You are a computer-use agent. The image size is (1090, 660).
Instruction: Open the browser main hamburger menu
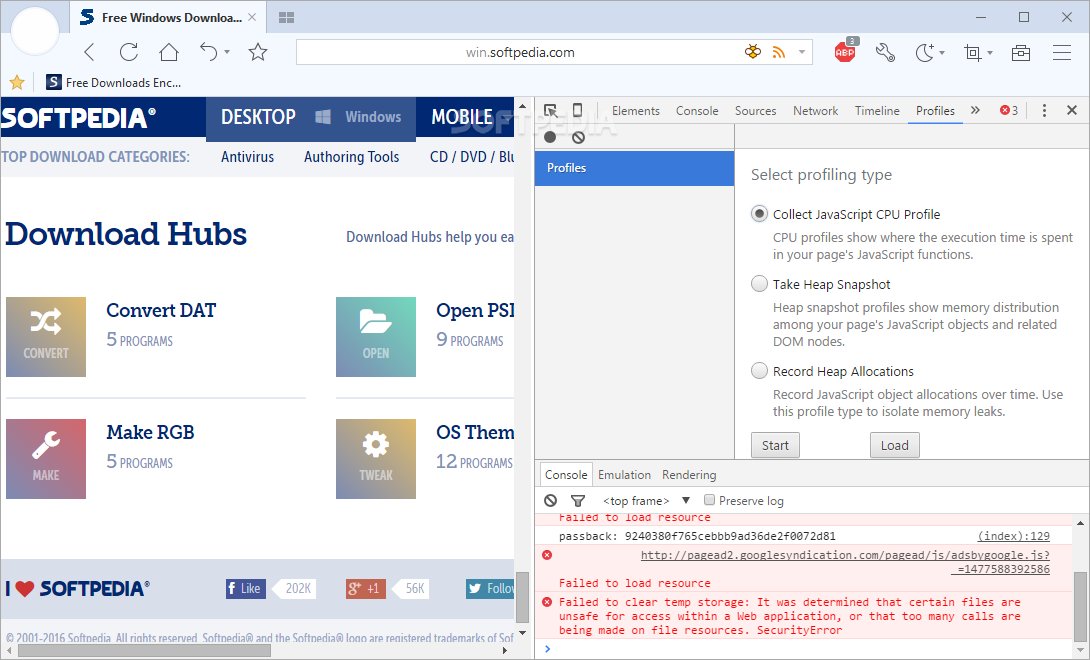click(x=1061, y=52)
